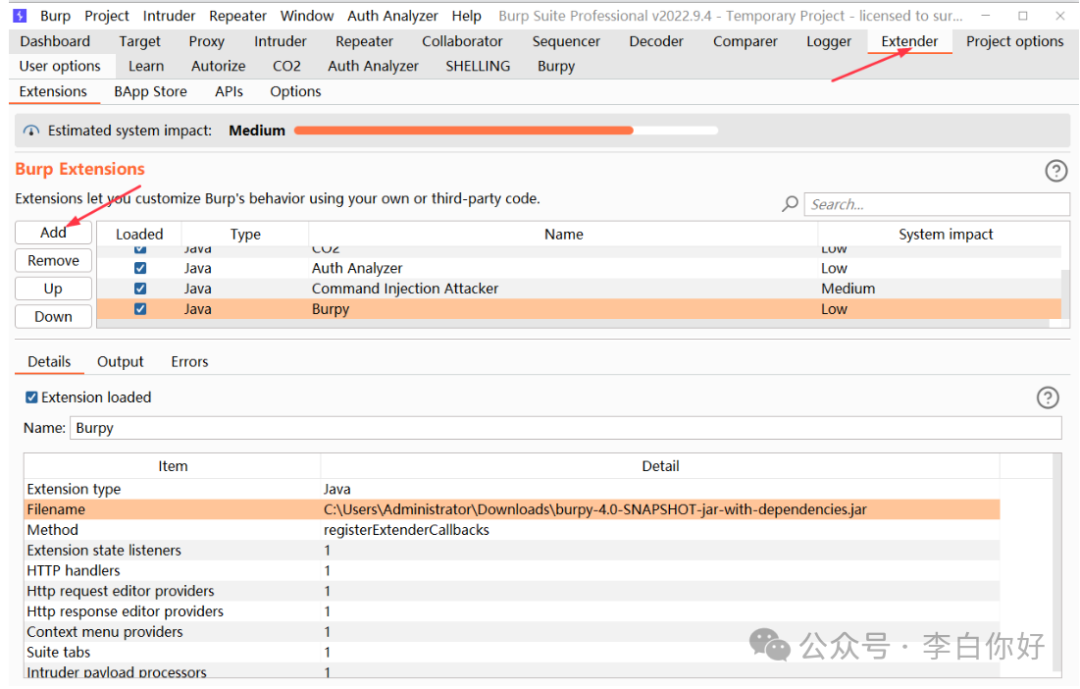Uncheck Loaded checkbox for Command Injection Attacker

[141, 289]
